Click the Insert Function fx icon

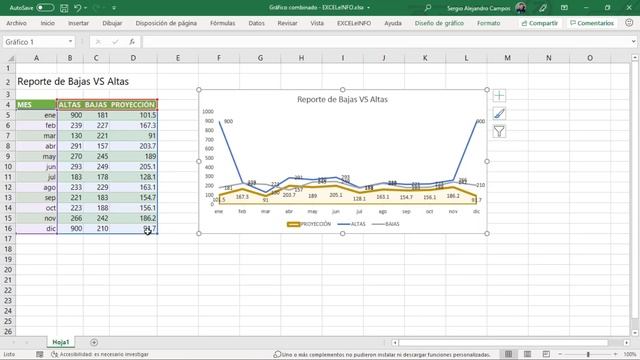(132, 42)
